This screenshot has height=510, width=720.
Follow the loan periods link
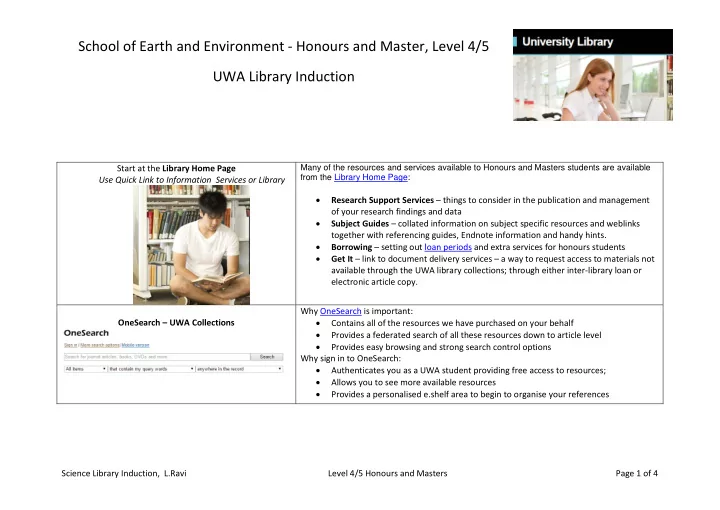point(448,247)
